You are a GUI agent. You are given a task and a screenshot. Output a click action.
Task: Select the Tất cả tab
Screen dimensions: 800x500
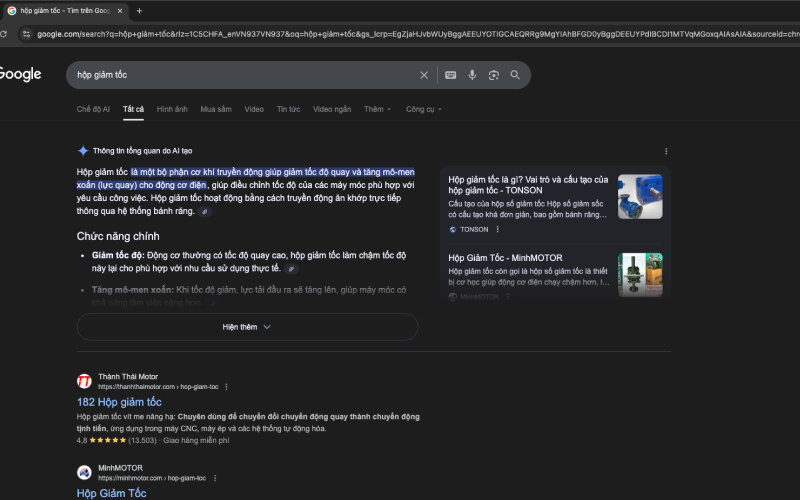[133, 109]
